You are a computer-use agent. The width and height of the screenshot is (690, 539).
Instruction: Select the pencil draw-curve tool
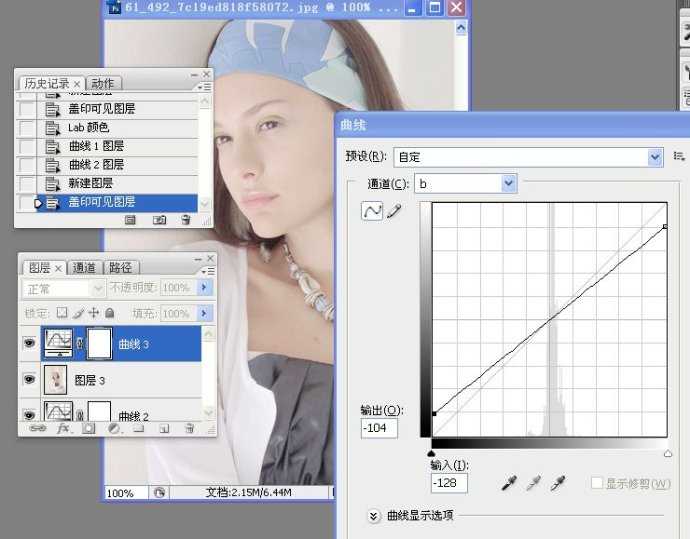point(394,211)
